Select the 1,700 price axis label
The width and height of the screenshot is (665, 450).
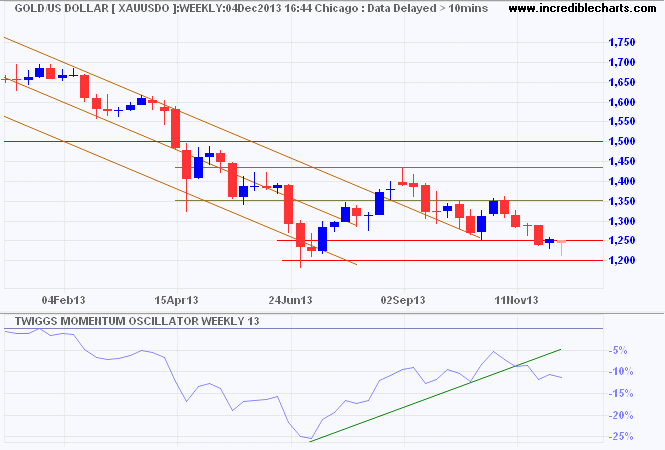pos(622,62)
